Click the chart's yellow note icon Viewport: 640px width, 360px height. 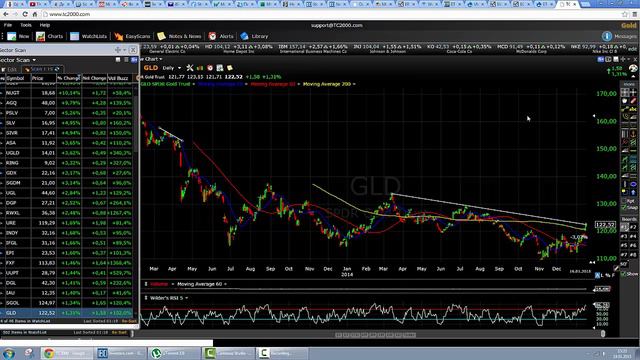pyautogui.click(x=230, y=68)
